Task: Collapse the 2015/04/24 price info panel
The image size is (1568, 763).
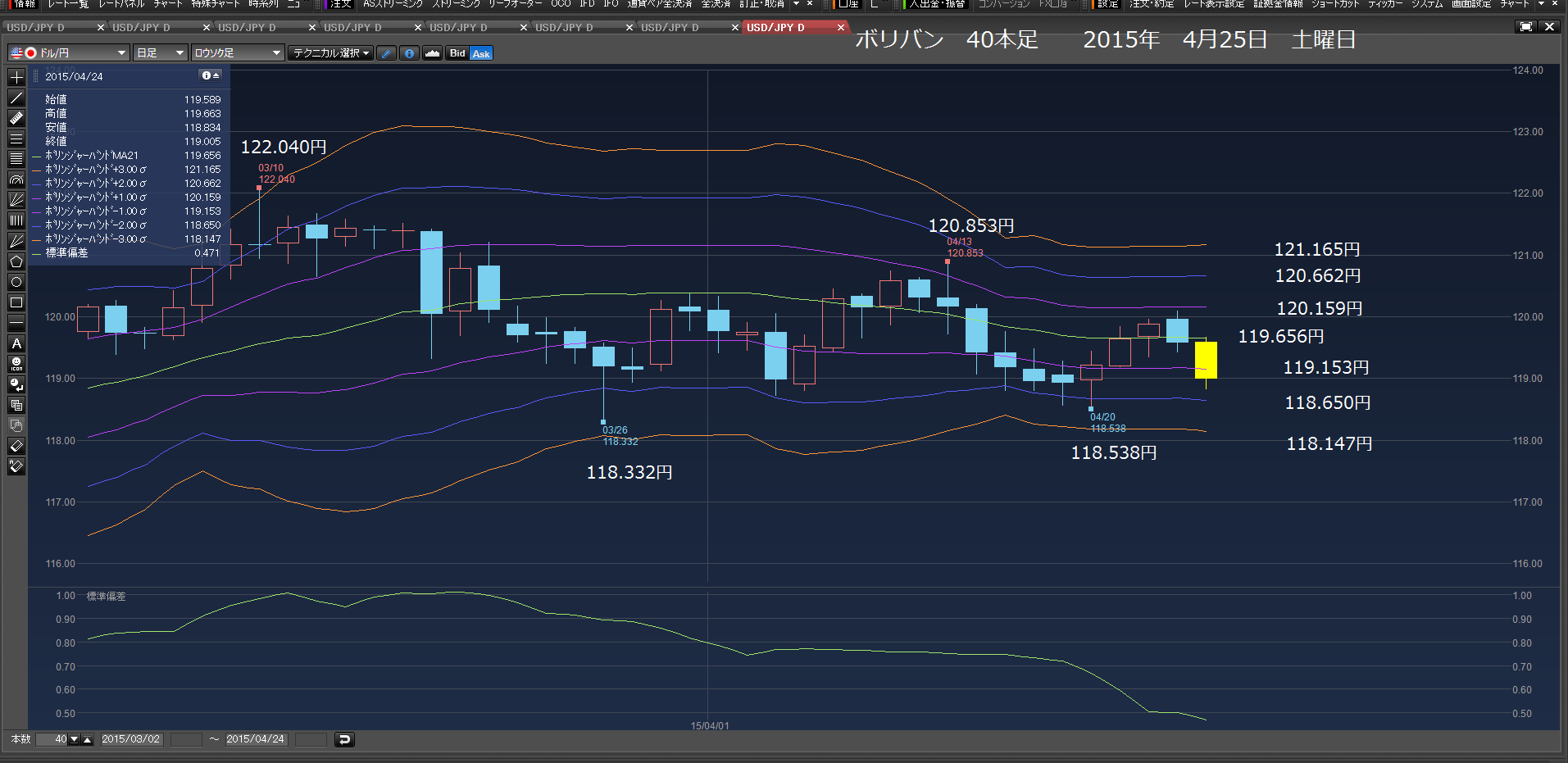Action: point(211,75)
